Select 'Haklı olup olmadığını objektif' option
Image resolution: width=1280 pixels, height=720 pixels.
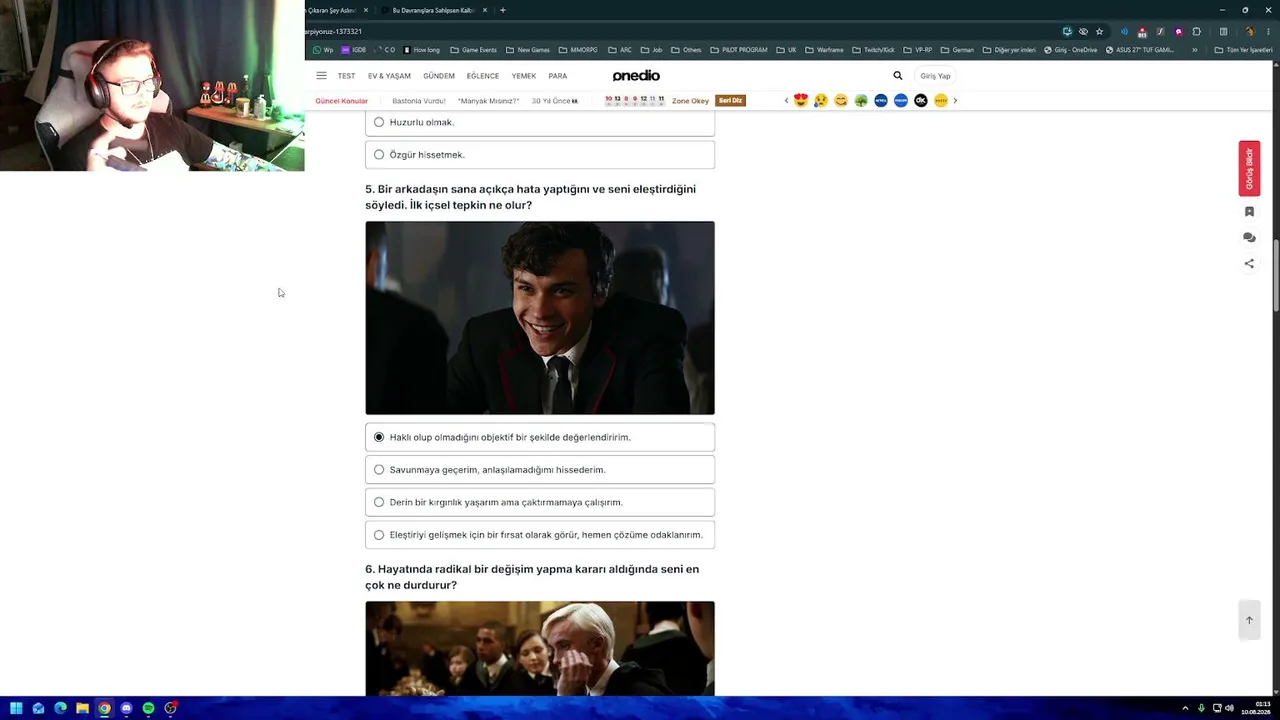379,437
